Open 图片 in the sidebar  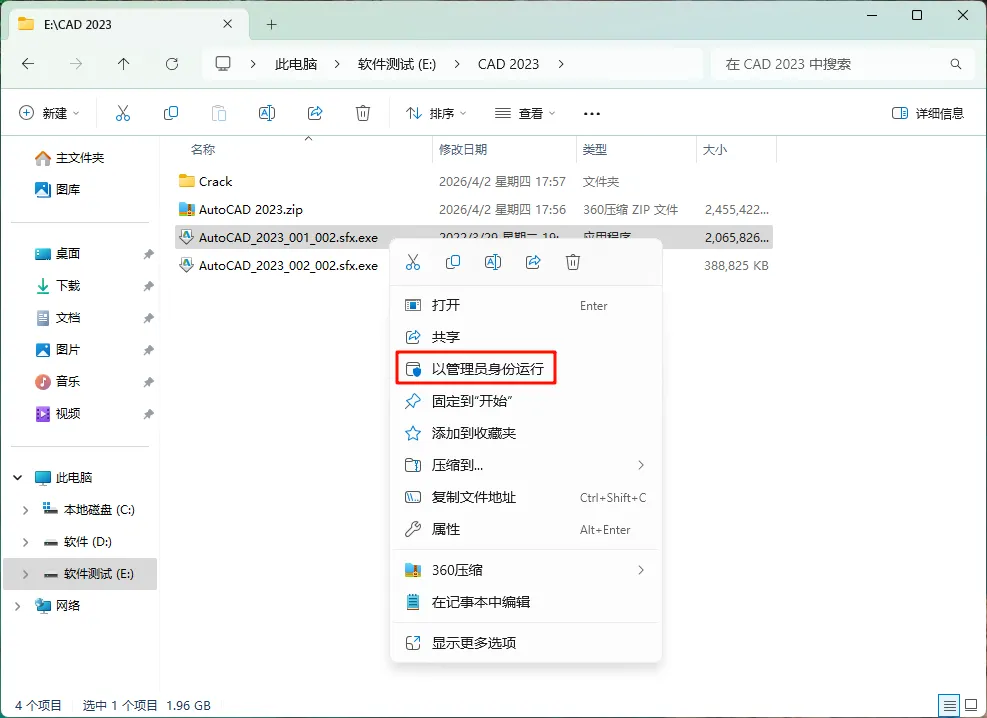[57, 350]
